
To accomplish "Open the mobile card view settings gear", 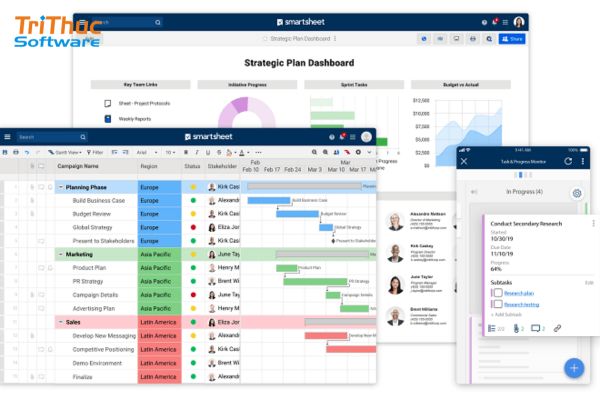I will 577,193.
